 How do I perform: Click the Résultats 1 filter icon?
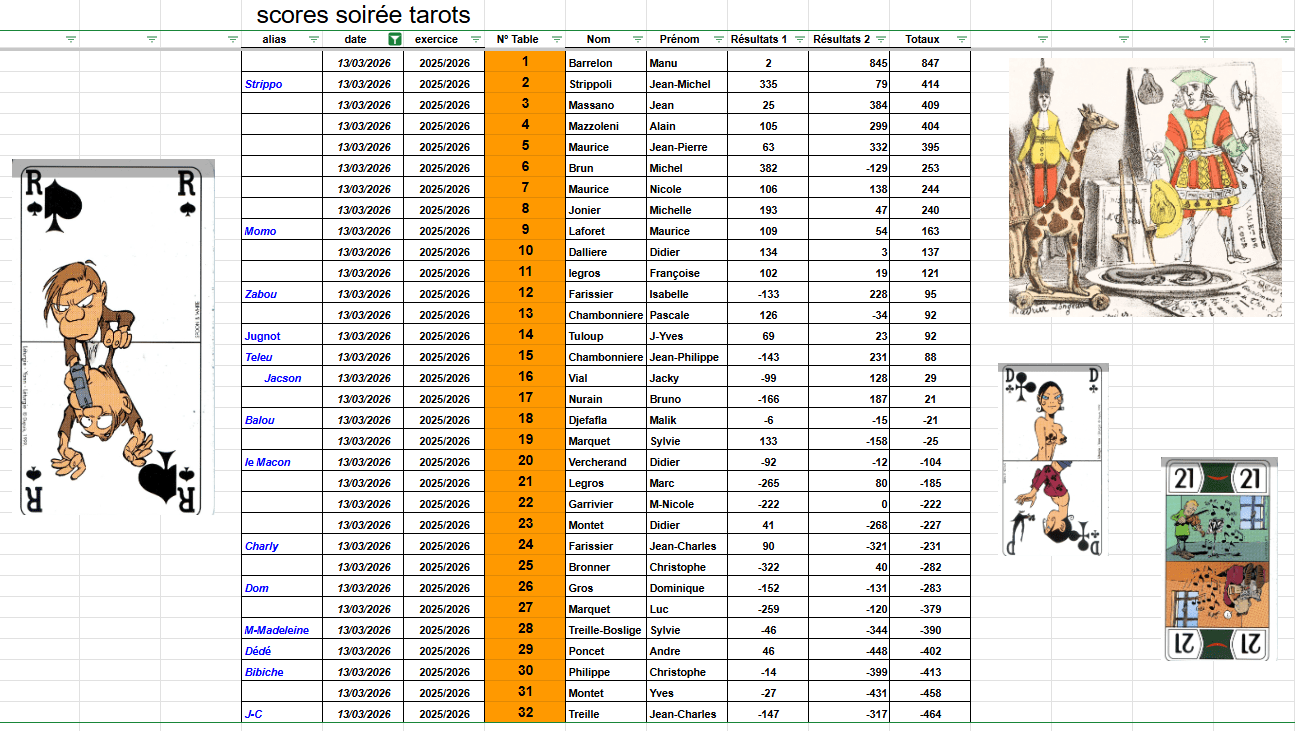[799, 40]
